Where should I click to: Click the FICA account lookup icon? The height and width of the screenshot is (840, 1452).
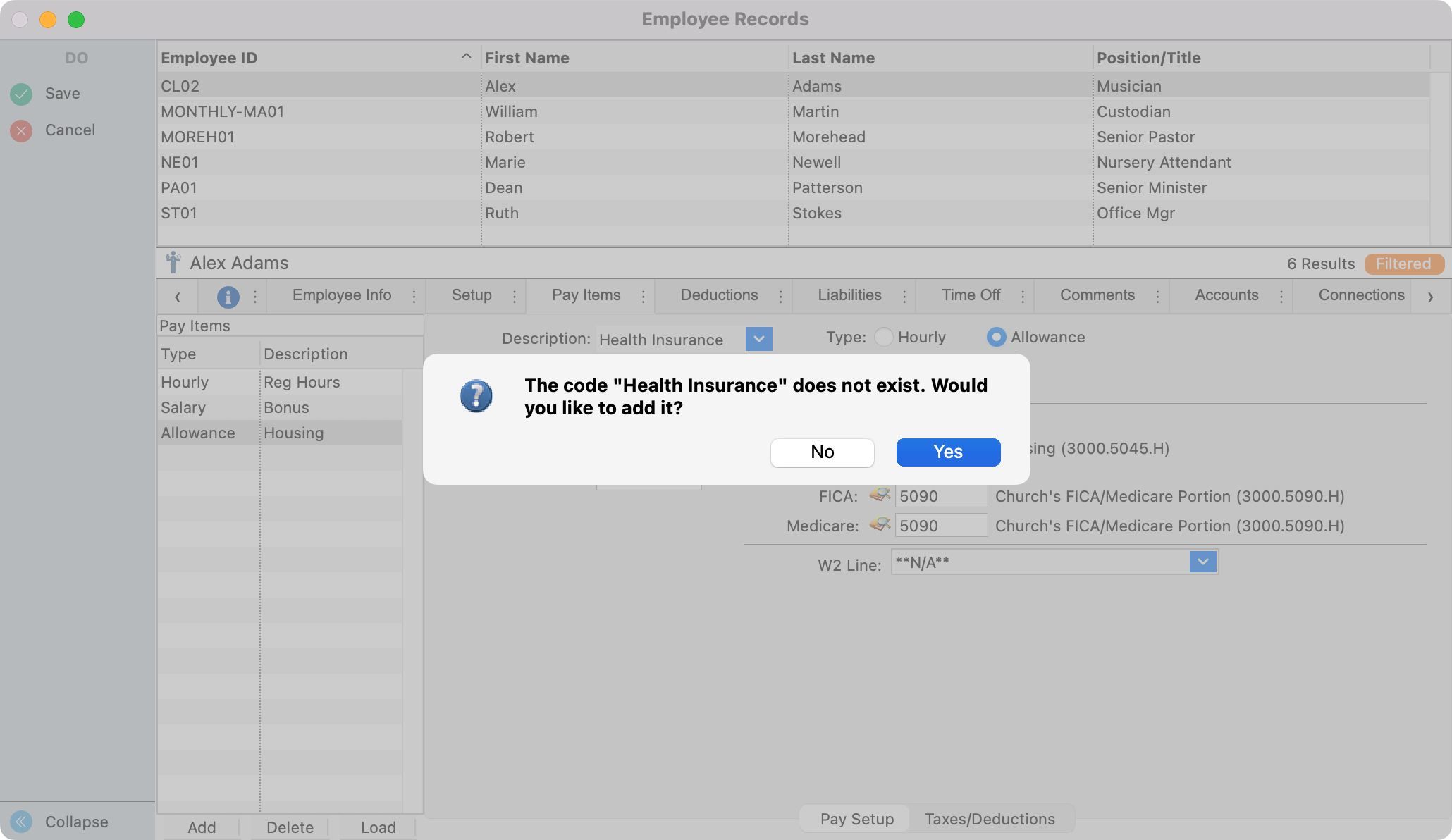(x=880, y=495)
